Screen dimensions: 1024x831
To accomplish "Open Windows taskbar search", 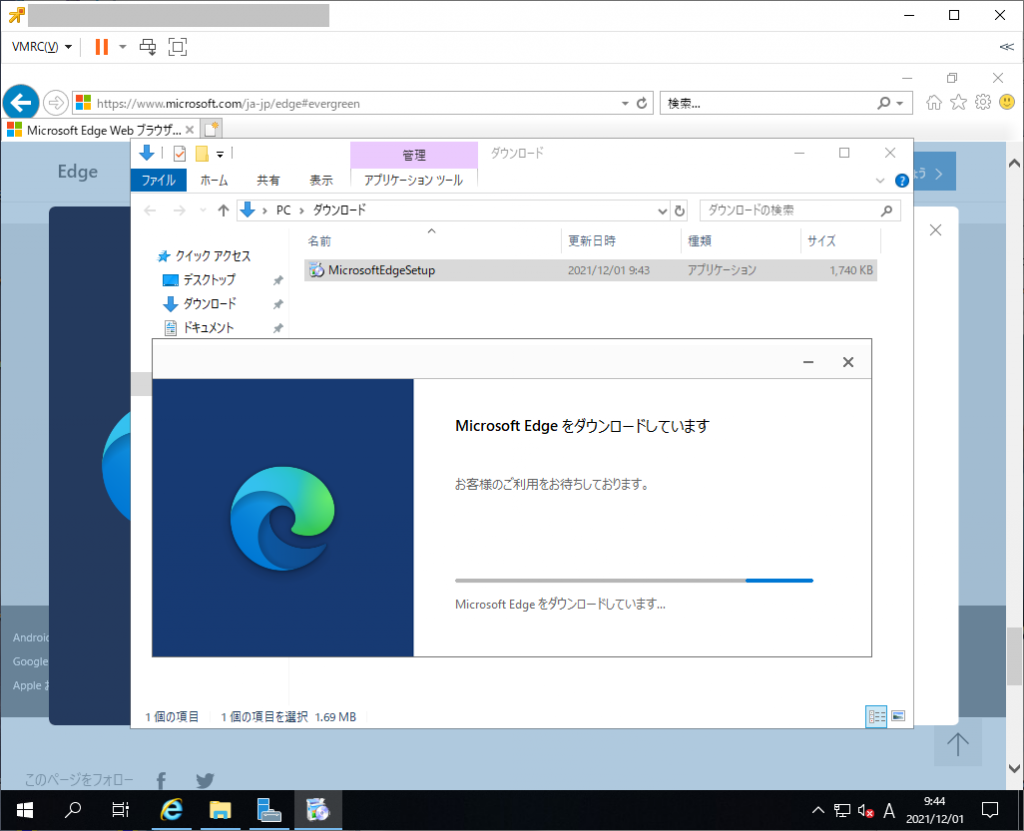I will (x=73, y=811).
